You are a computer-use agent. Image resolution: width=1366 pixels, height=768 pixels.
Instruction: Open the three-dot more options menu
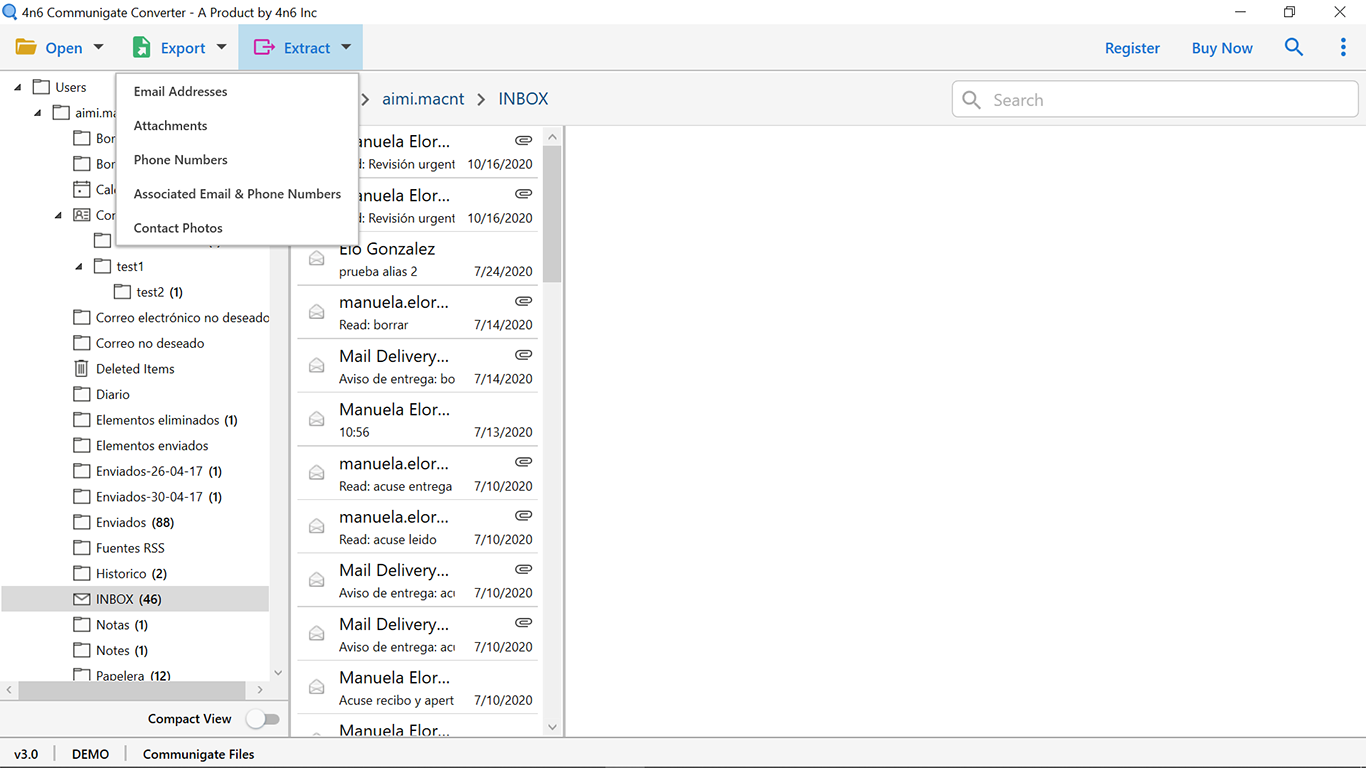pos(1343,47)
